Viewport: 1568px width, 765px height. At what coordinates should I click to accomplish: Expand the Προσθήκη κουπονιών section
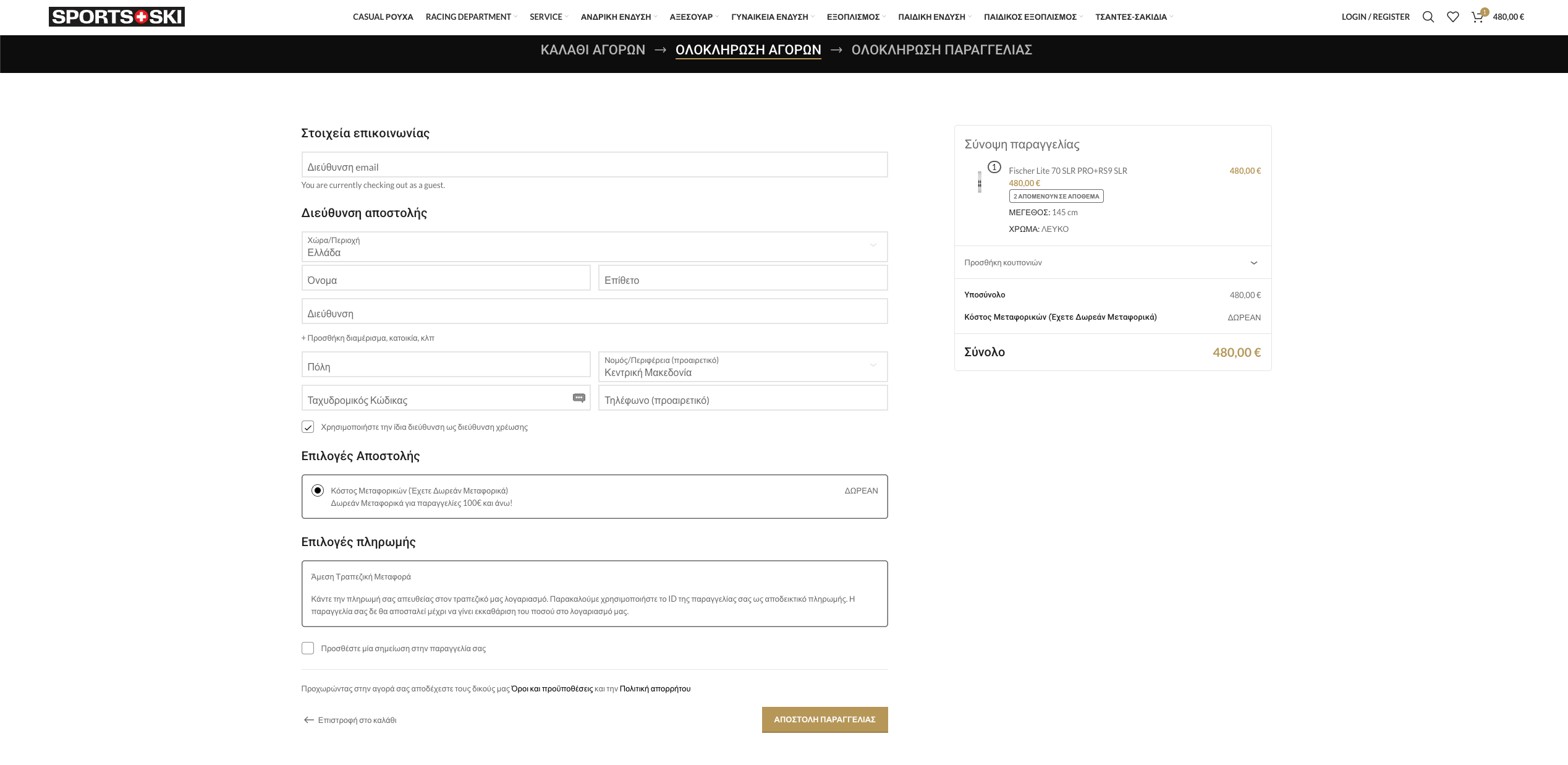click(x=1112, y=263)
